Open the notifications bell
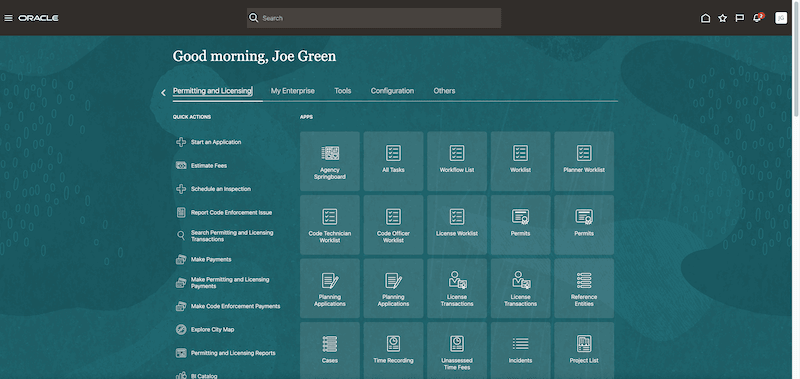The width and height of the screenshot is (800, 379). [757, 18]
